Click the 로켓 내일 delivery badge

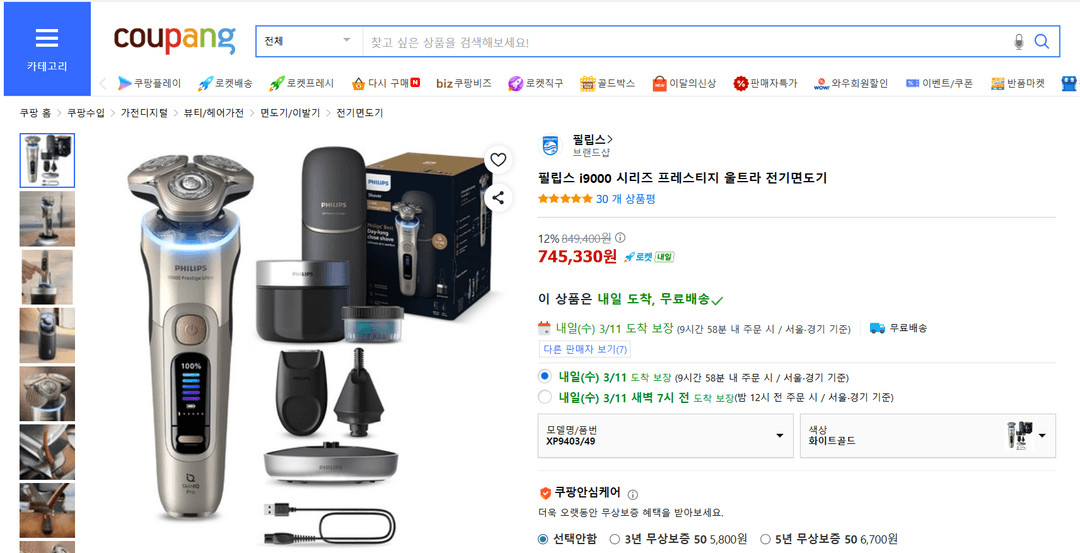click(x=649, y=257)
